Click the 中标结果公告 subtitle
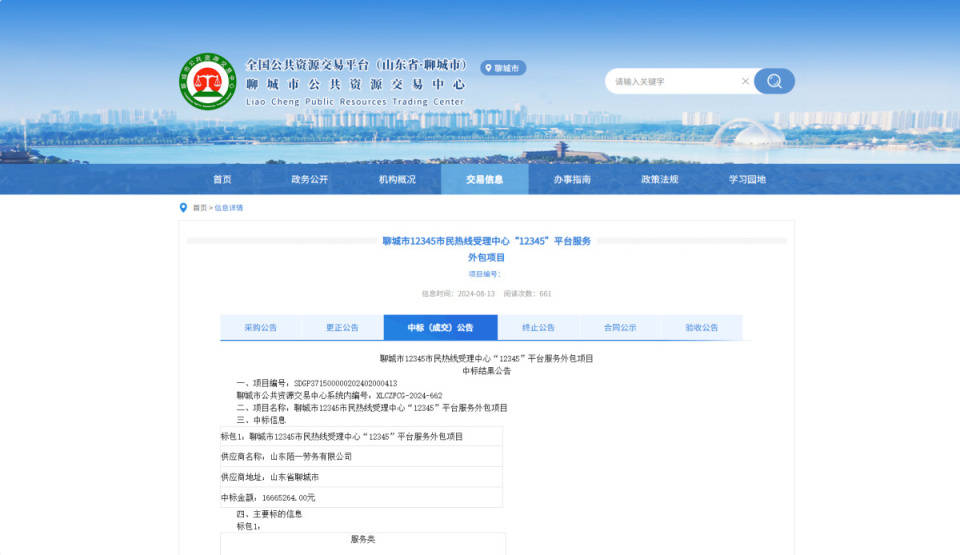This screenshot has width=960, height=555. (x=487, y=371)
